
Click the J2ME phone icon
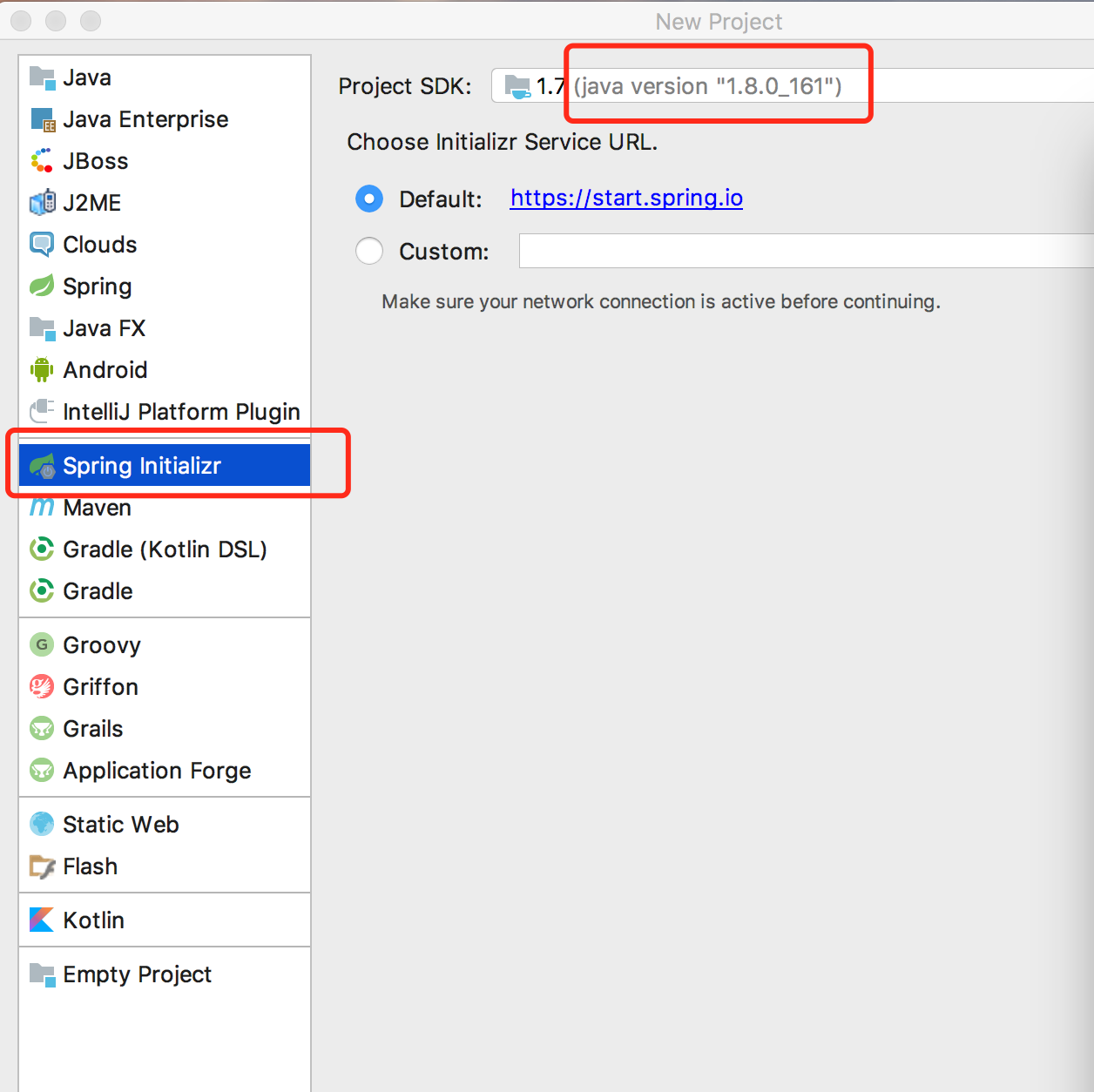[42, 203]
